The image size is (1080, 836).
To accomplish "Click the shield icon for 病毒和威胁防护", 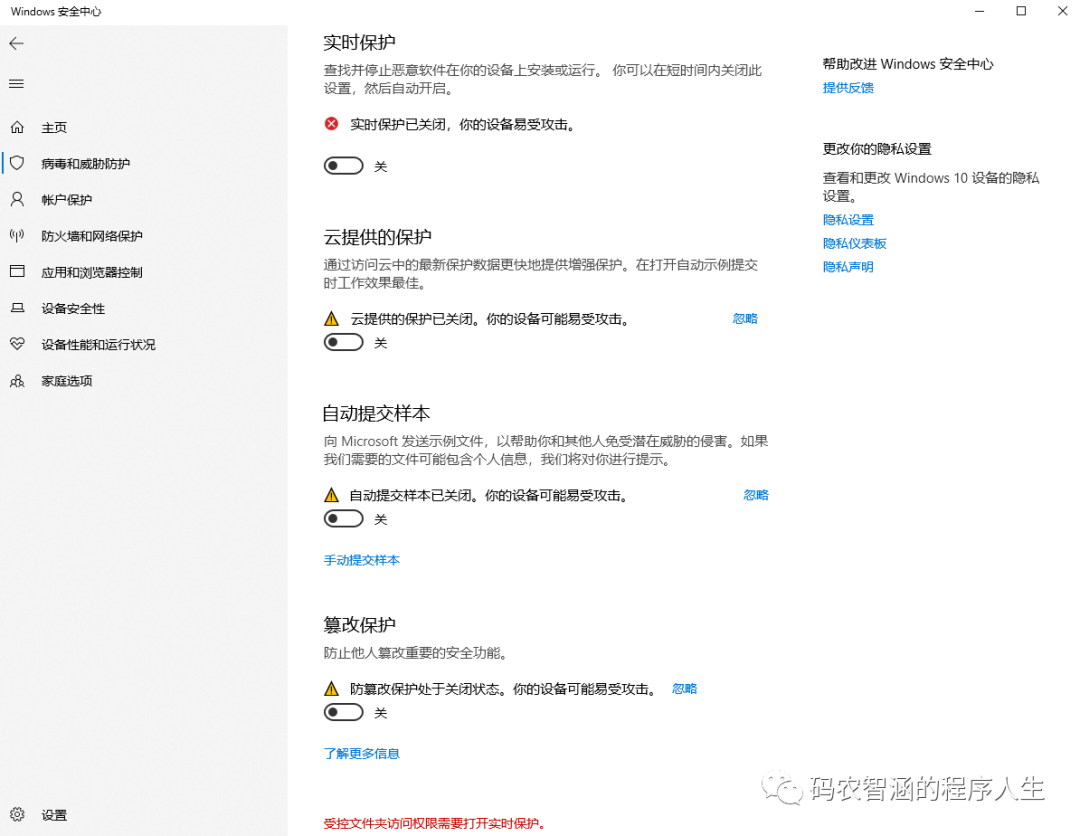I will (17, 163).
